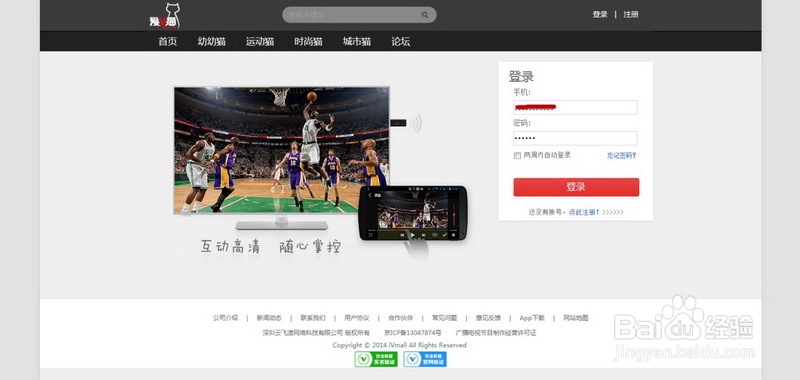Open the 常见问题 footer link
Viewport: 800px width, 380px height.
444,318
